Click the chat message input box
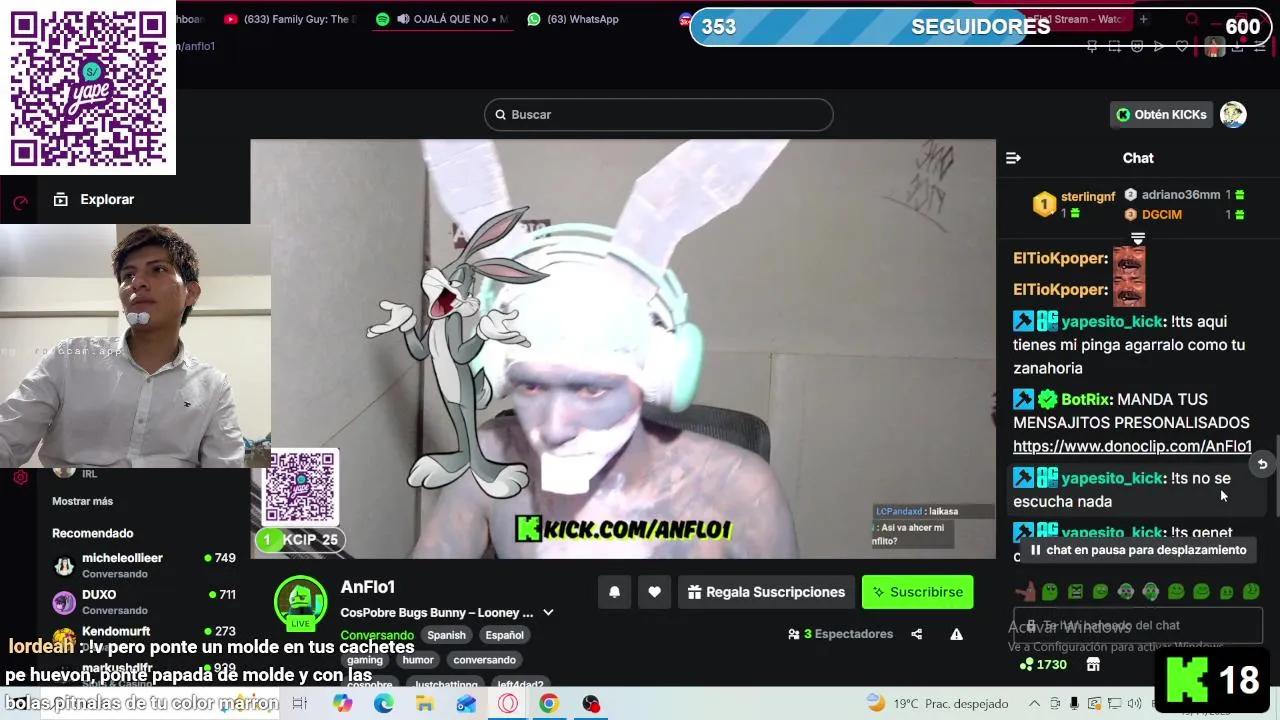The image size is (1280, 720). click(x=1138, y=626)
